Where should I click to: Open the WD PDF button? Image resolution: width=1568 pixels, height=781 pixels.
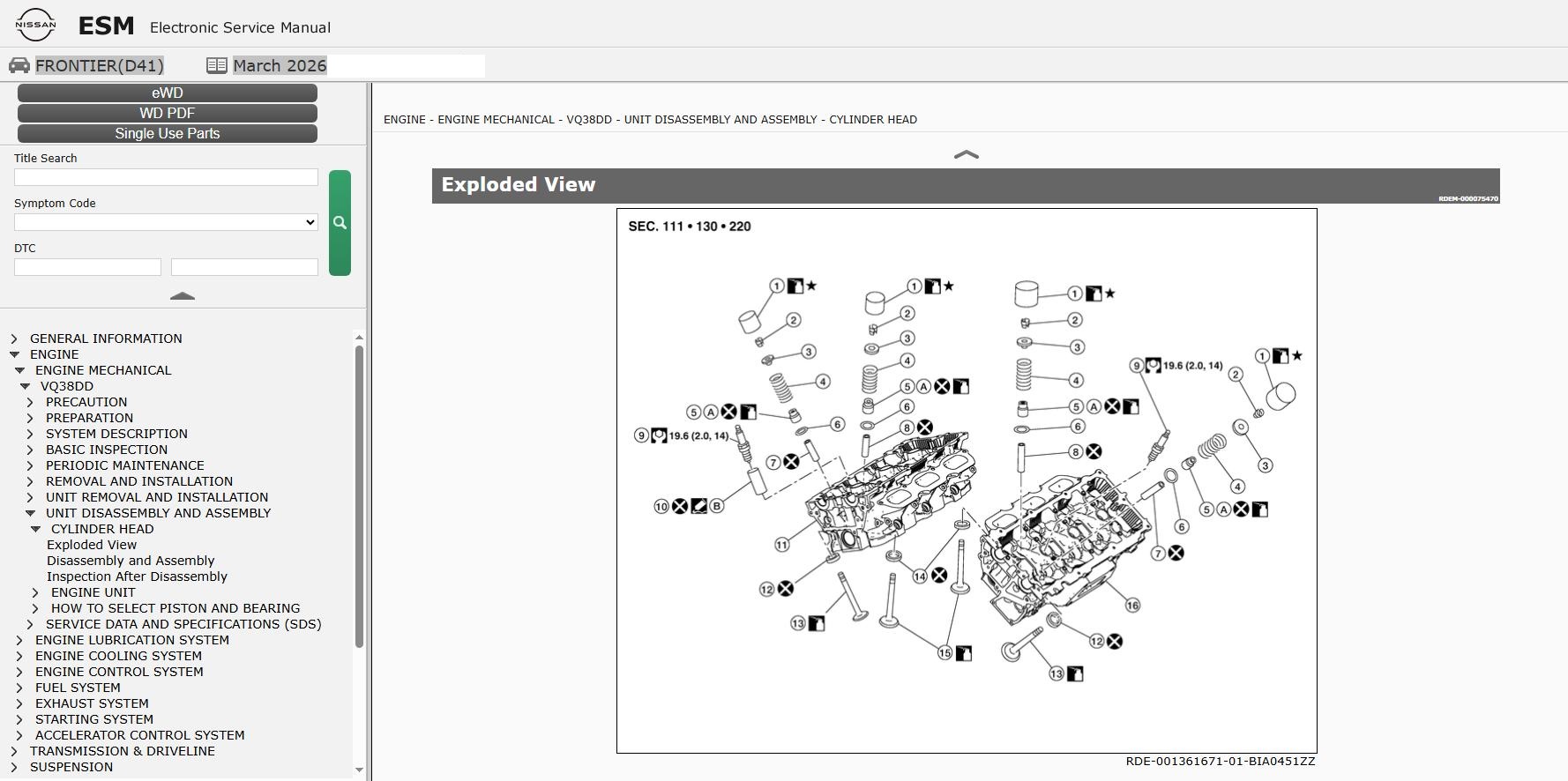click(x=168, y=113)
